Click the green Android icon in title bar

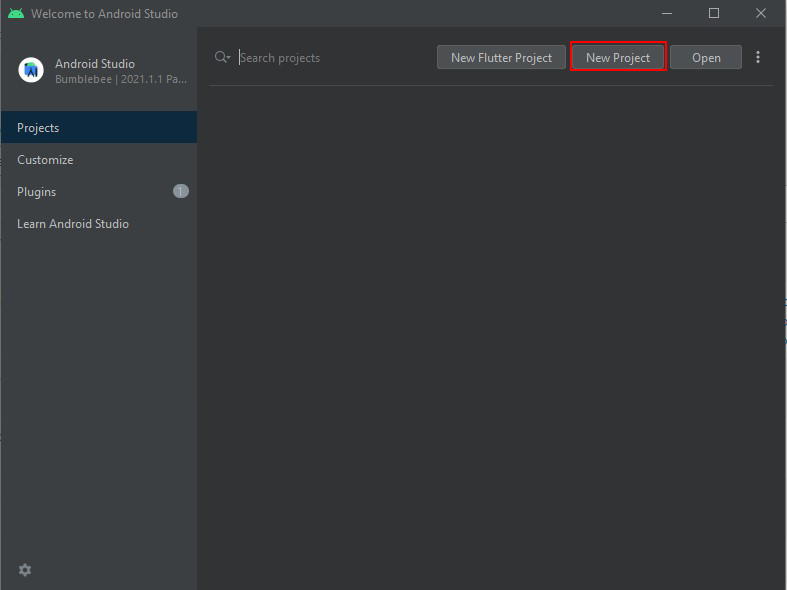point(16,14)
